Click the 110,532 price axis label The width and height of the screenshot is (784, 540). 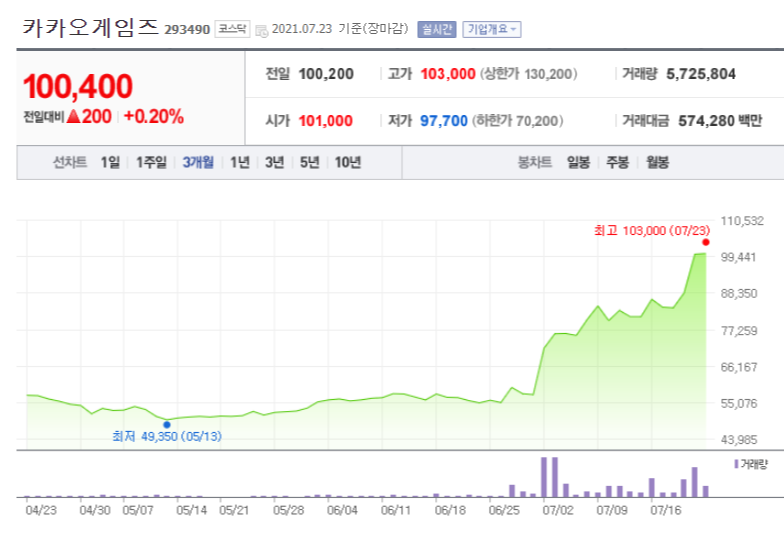[742, 221]
